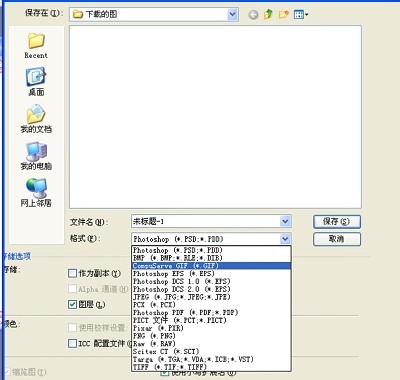Choose Photoshop DCS 2.0 (*.EPS) format
The width and height of the screenshot is (400, 380).
[211, 289]
